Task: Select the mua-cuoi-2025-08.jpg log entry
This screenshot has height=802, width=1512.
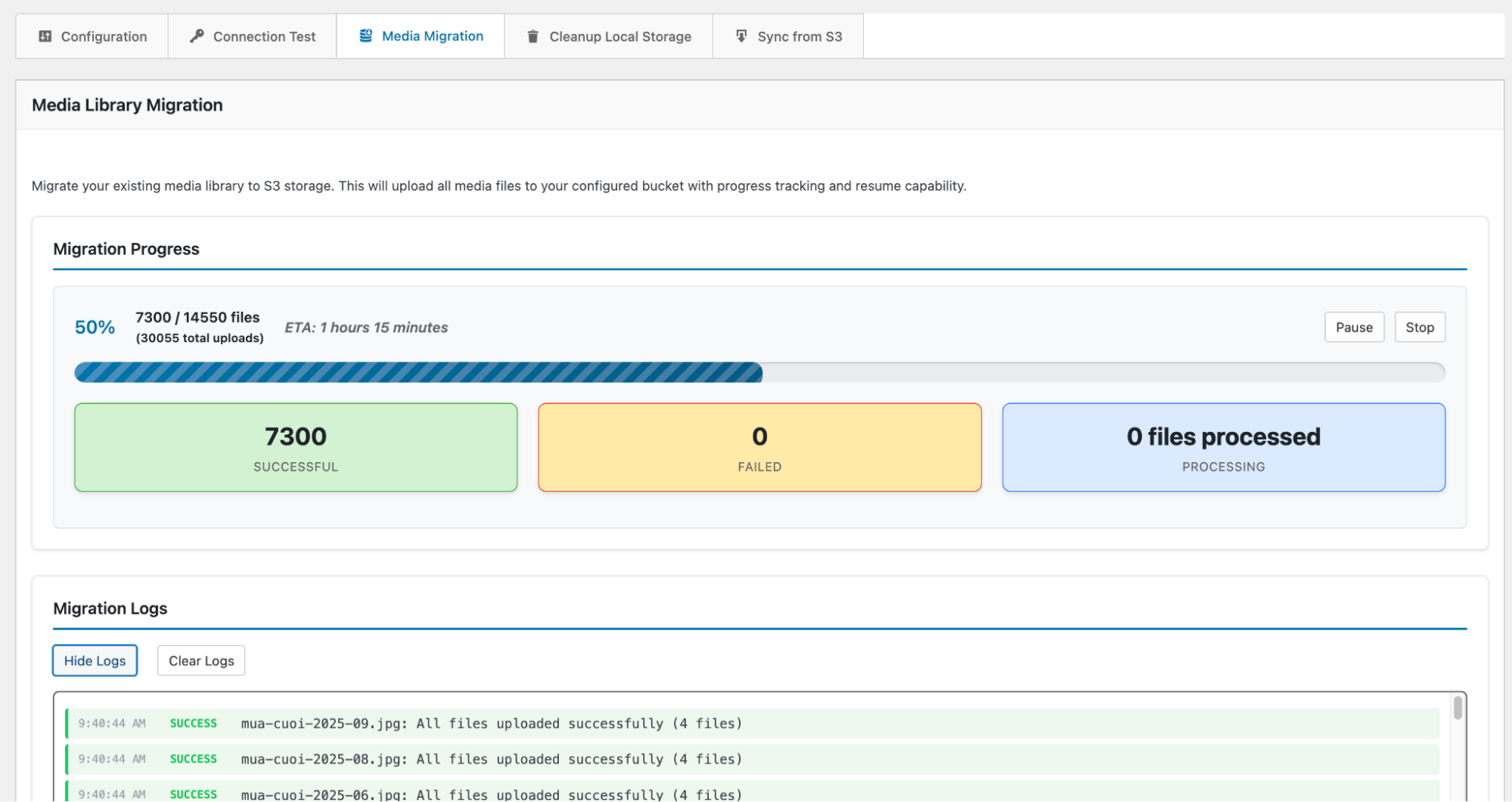Action: (491, 759)
